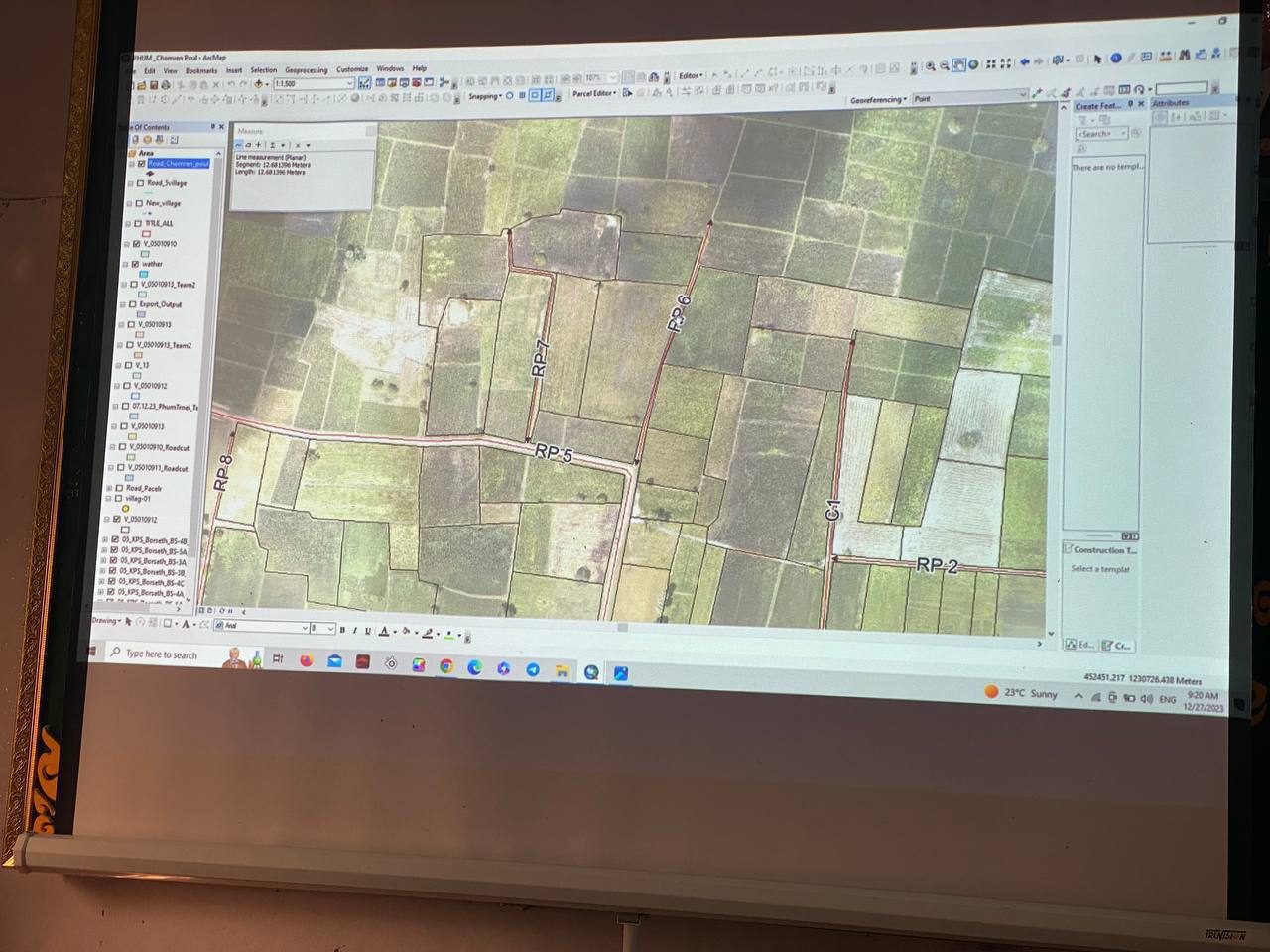Click the red TITLE_ALL symbol swatch

click(146, 234)
